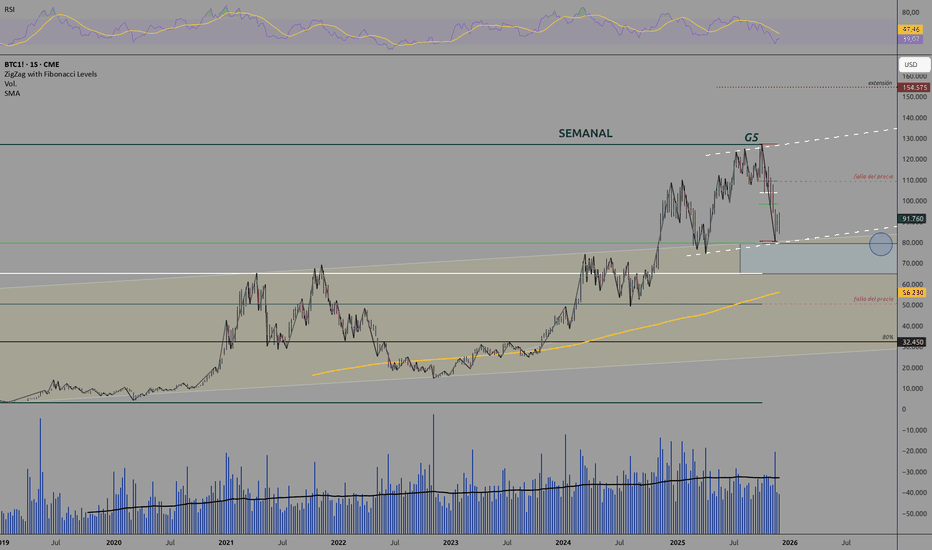The width and height of the screenshot is (932, 550).
Task: Click 2024 on the time axis
Action: tap(563, 542)
